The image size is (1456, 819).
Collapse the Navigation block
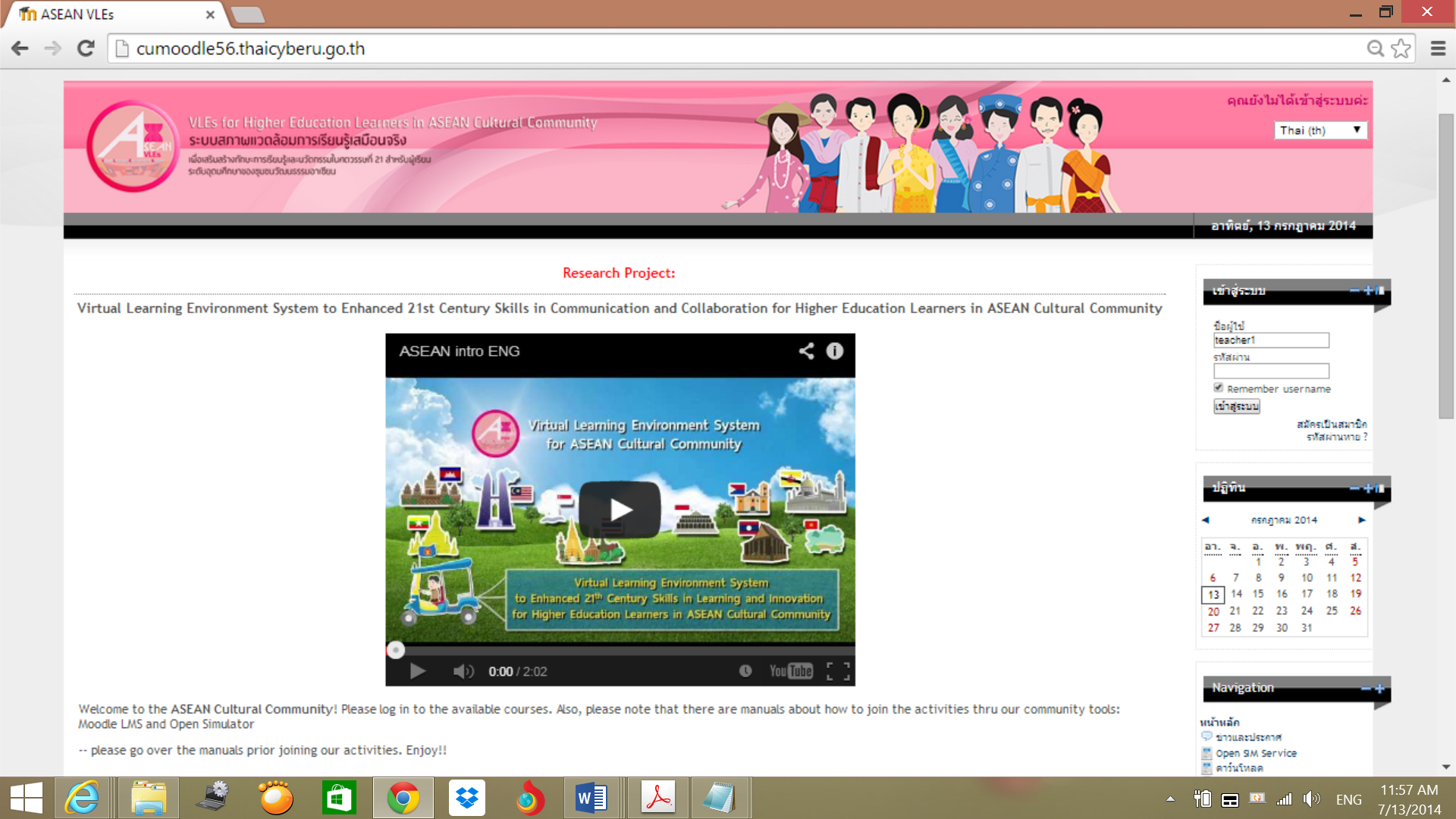point(1365,689)
